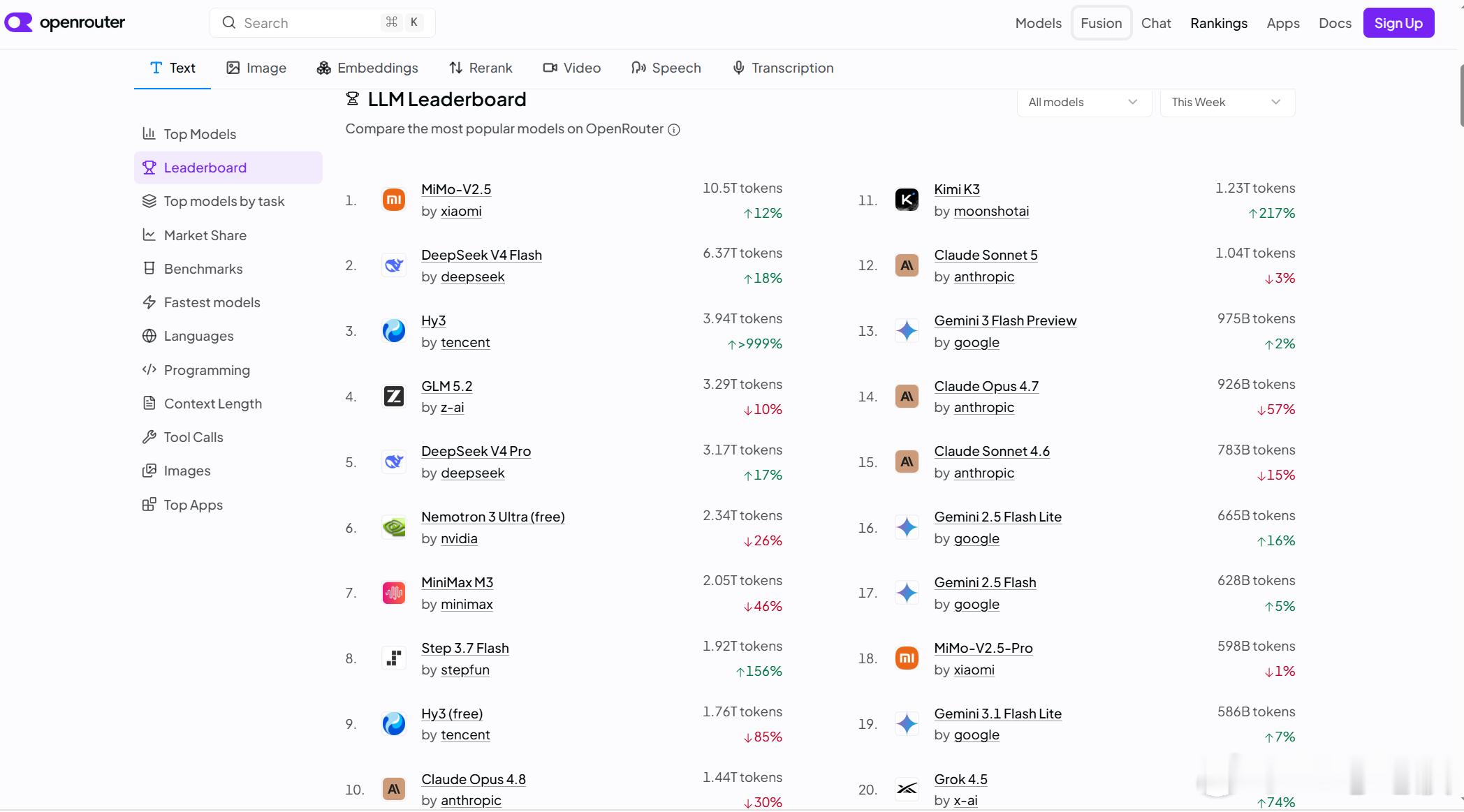Open Benchmarks in the sidebar

coord(228,269)
